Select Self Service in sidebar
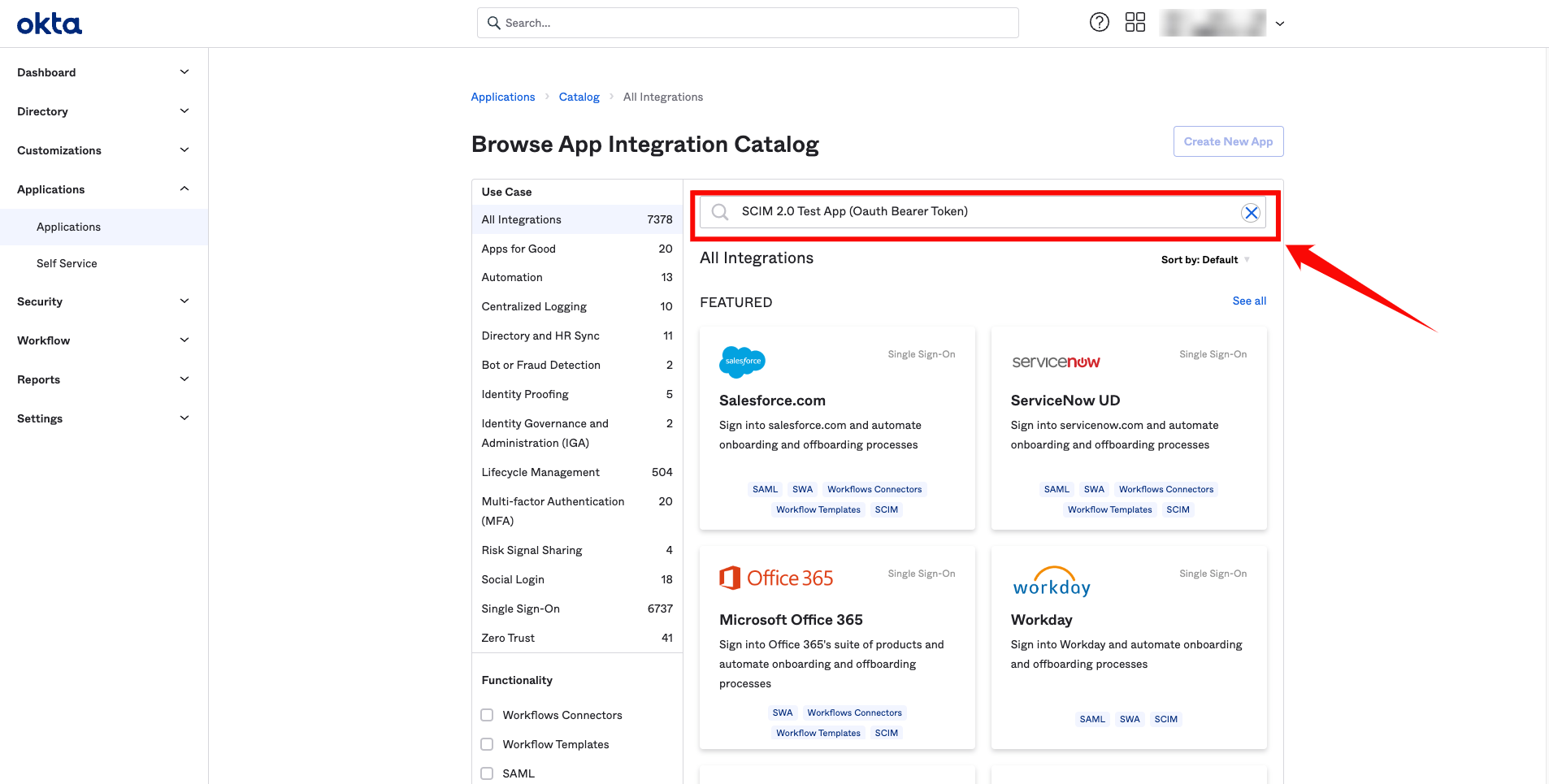1549x784 pixels. [104, 263]
